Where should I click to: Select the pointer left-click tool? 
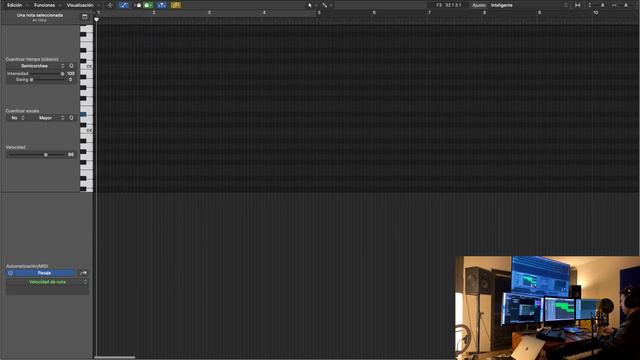click(x=310, y=5)
